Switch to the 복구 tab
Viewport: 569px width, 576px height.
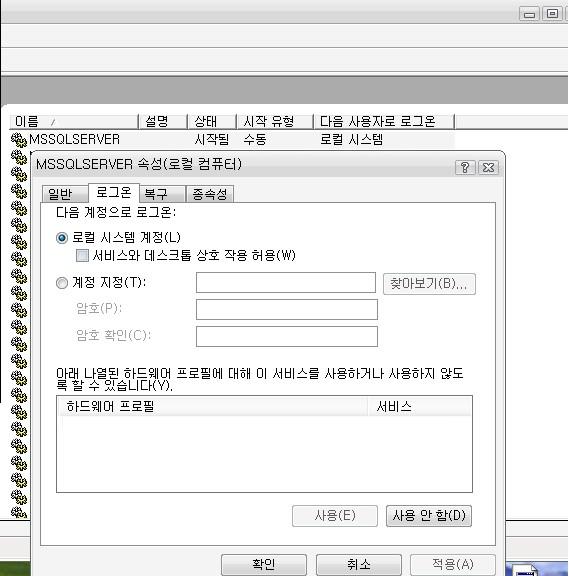coord(162,194)
